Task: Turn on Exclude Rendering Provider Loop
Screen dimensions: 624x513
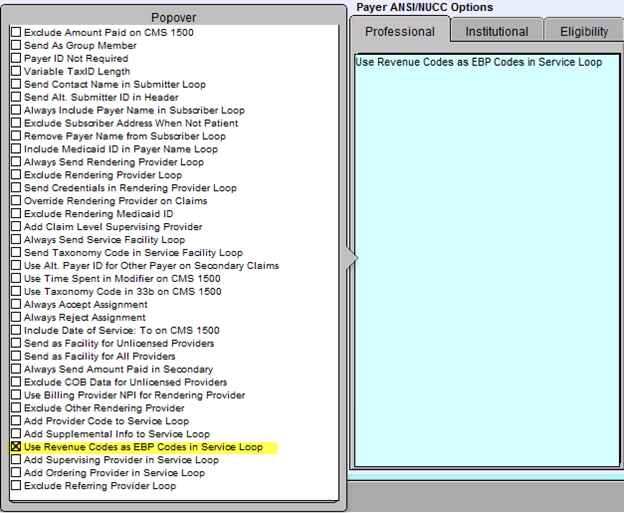Action: [16, 175]
